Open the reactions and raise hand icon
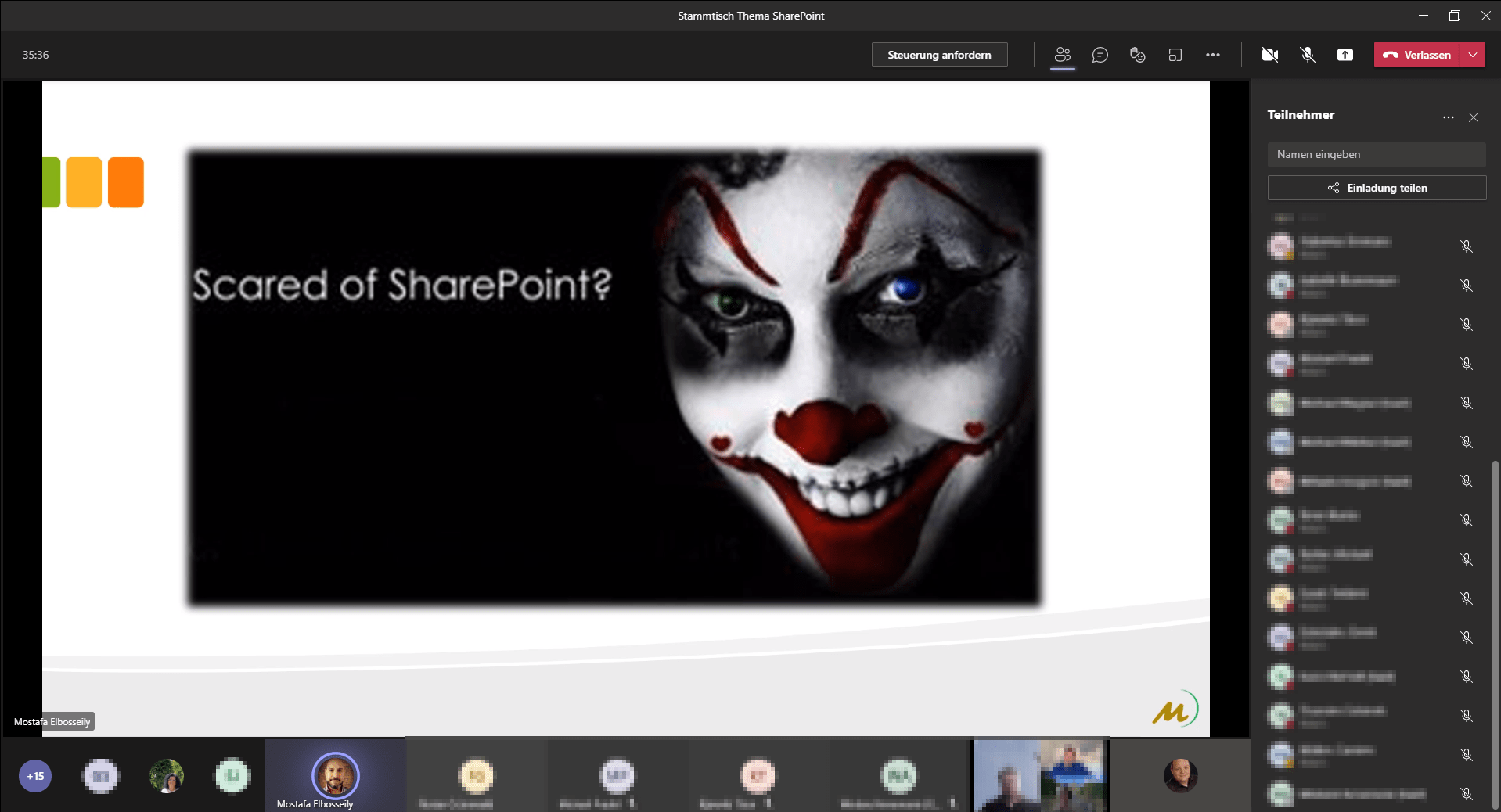1501x812 pixels. [x=1137, y=55]
